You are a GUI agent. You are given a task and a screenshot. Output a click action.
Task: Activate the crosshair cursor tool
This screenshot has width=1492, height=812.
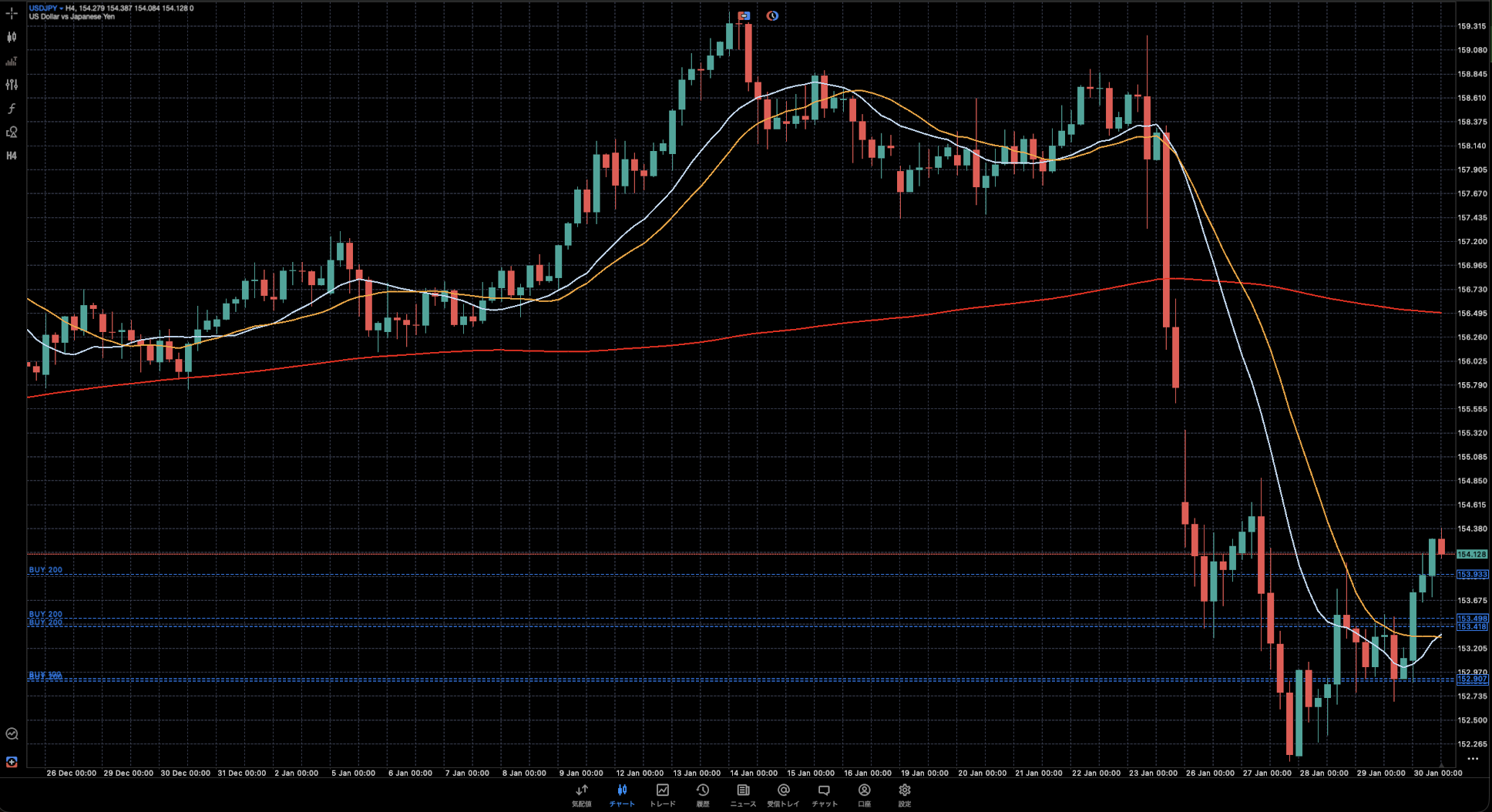[12, 13]
